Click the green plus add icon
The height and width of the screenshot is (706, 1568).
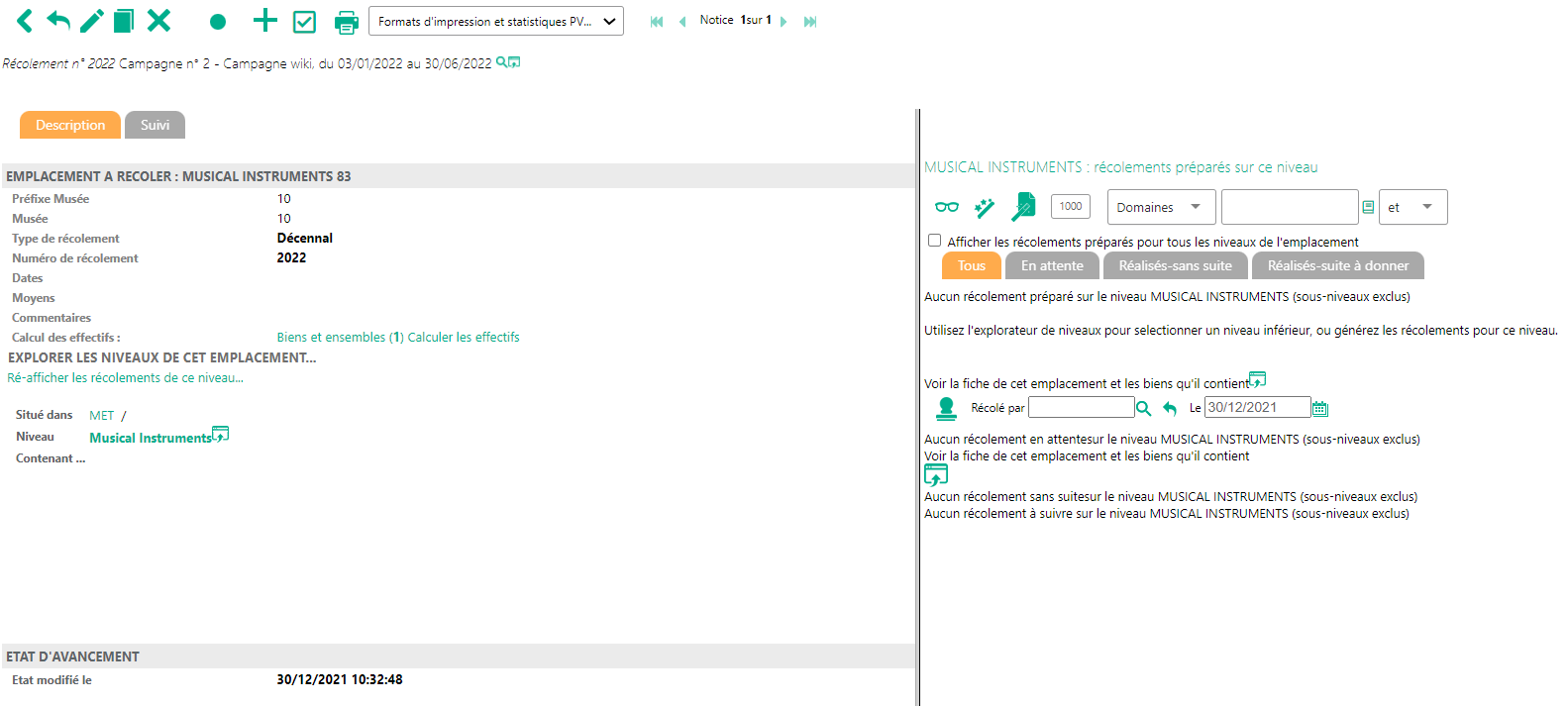coord(264,21)
